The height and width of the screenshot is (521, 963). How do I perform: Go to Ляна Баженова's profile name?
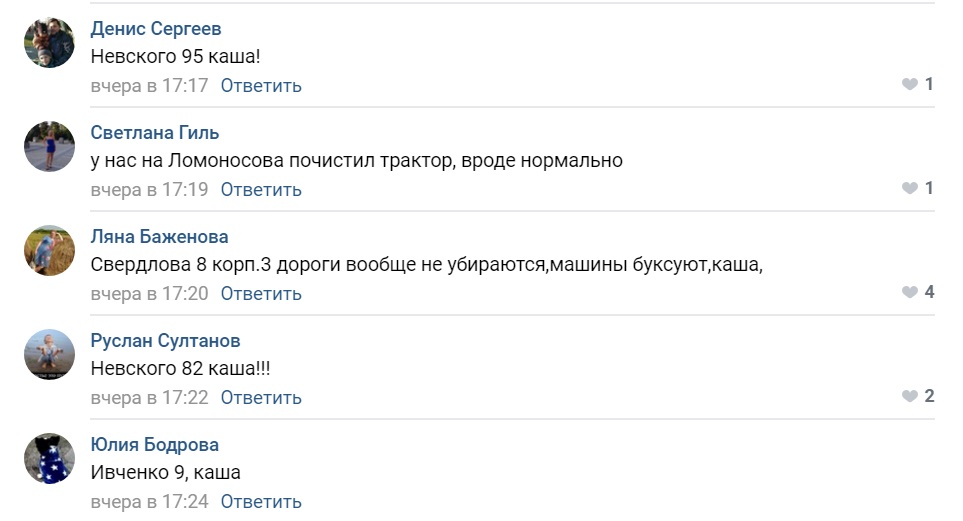coord(159,237)
